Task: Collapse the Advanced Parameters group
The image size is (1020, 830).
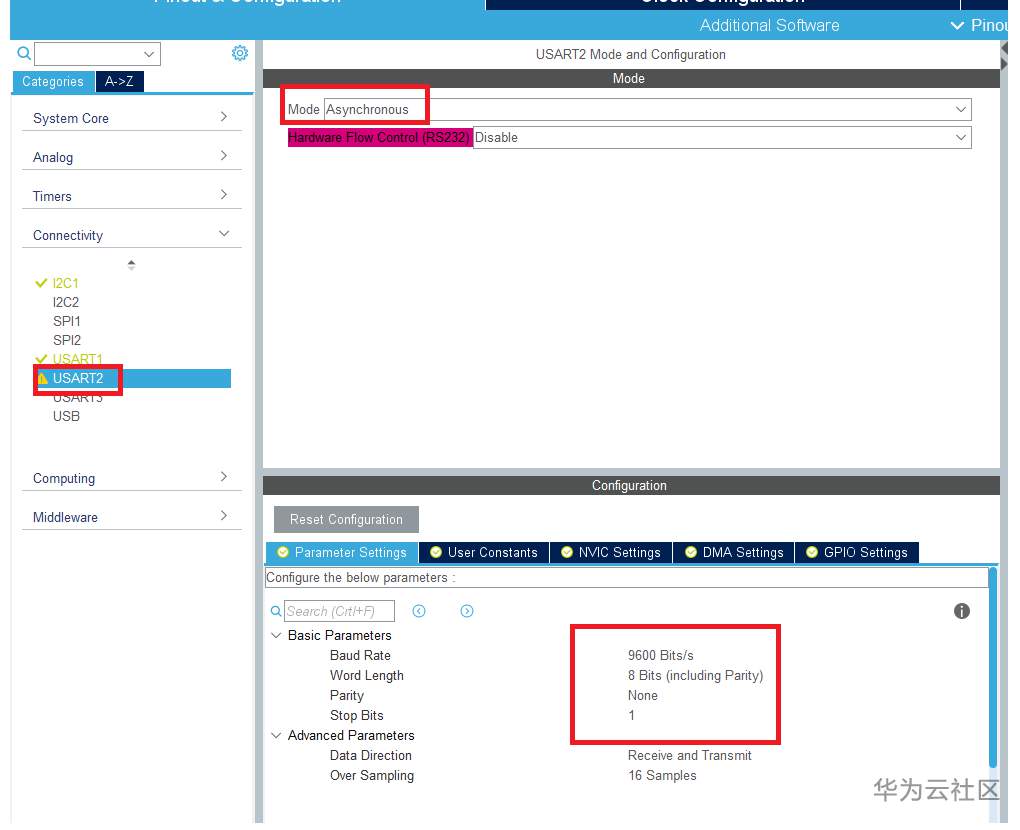Action: [276, 735]
